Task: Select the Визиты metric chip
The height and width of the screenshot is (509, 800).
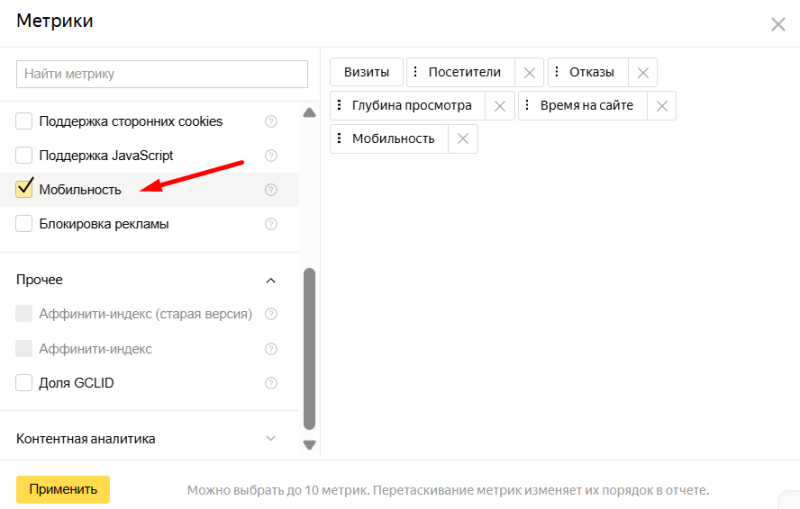Action: click(x=366, y=72)
